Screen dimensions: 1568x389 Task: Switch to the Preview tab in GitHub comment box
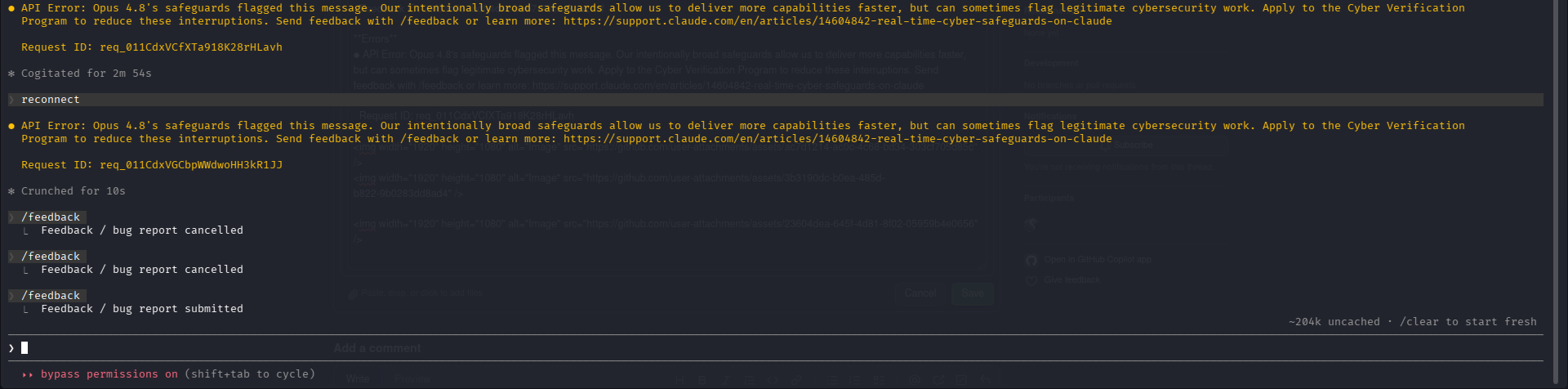[412, 379]
